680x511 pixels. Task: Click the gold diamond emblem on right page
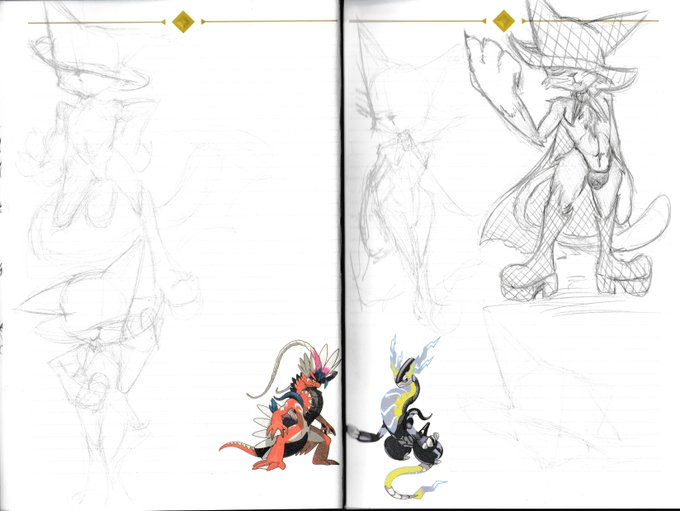(x=504, y=21)
